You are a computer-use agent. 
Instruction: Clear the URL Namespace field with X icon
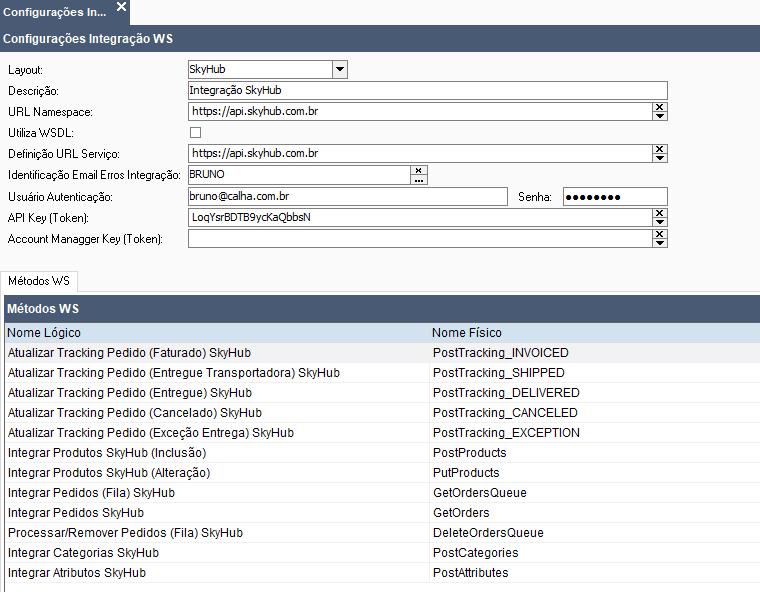click(x=660, y=107)
